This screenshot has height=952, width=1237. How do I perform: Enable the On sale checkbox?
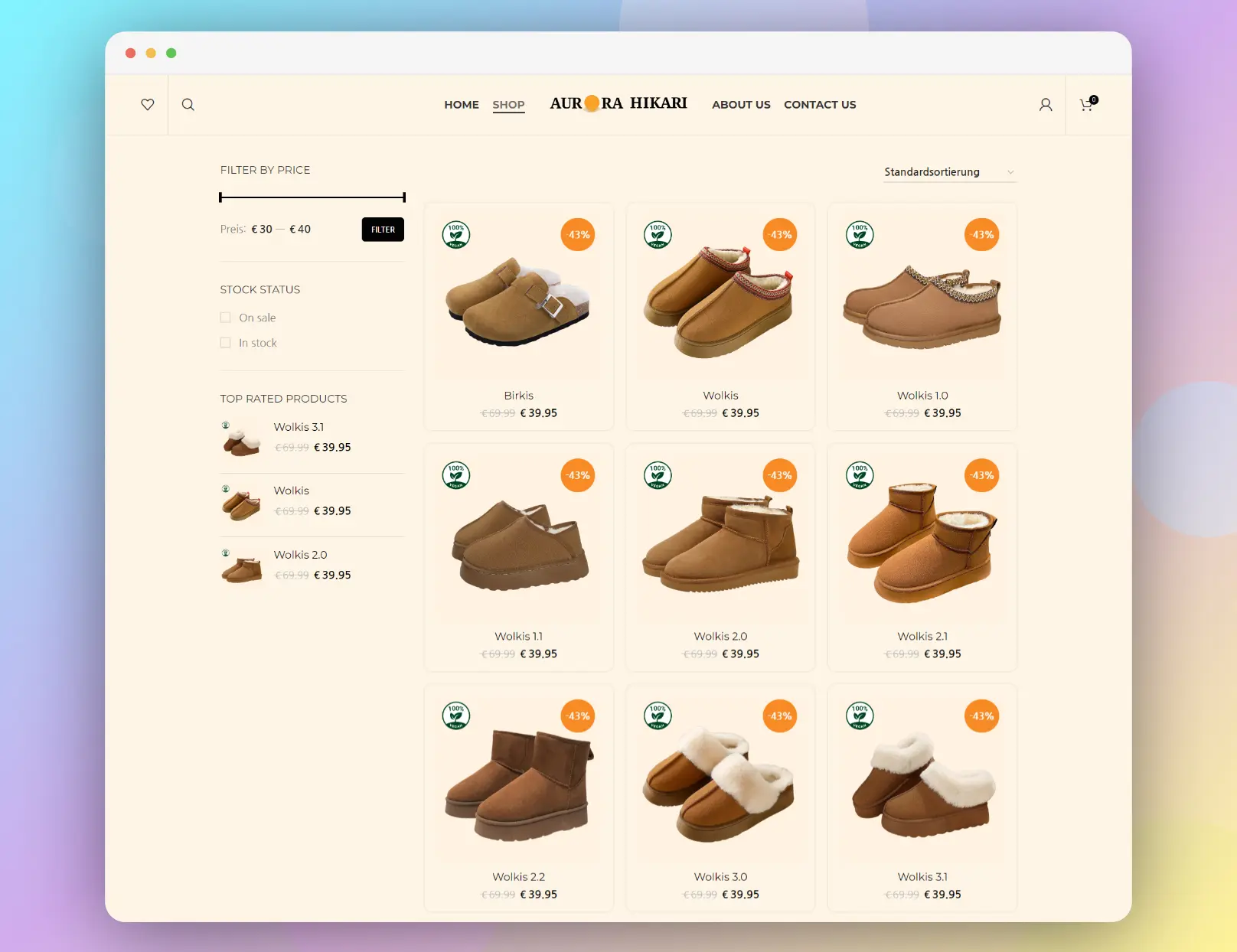coord(226,318)
